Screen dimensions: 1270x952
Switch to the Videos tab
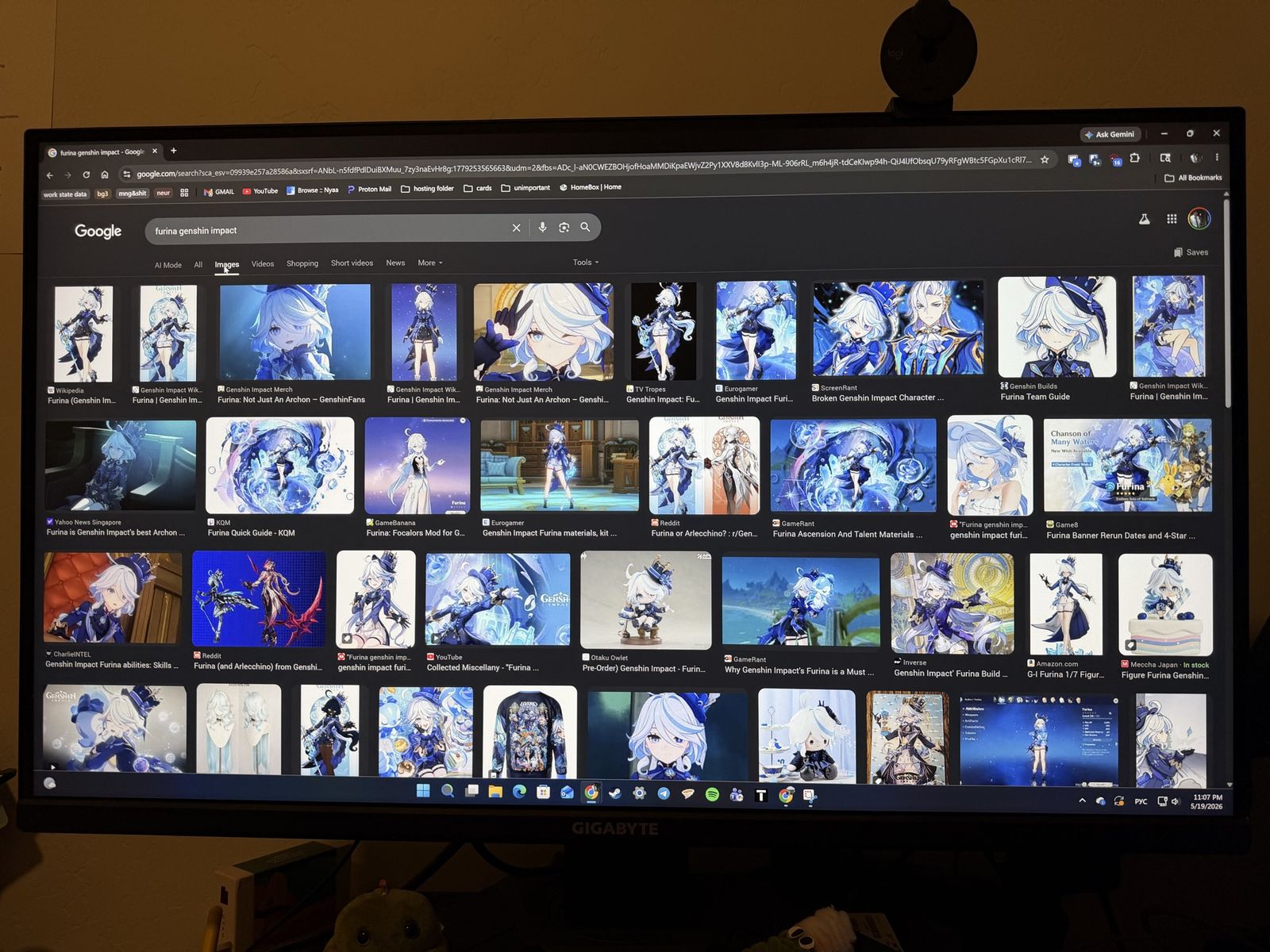click(263, 264)
